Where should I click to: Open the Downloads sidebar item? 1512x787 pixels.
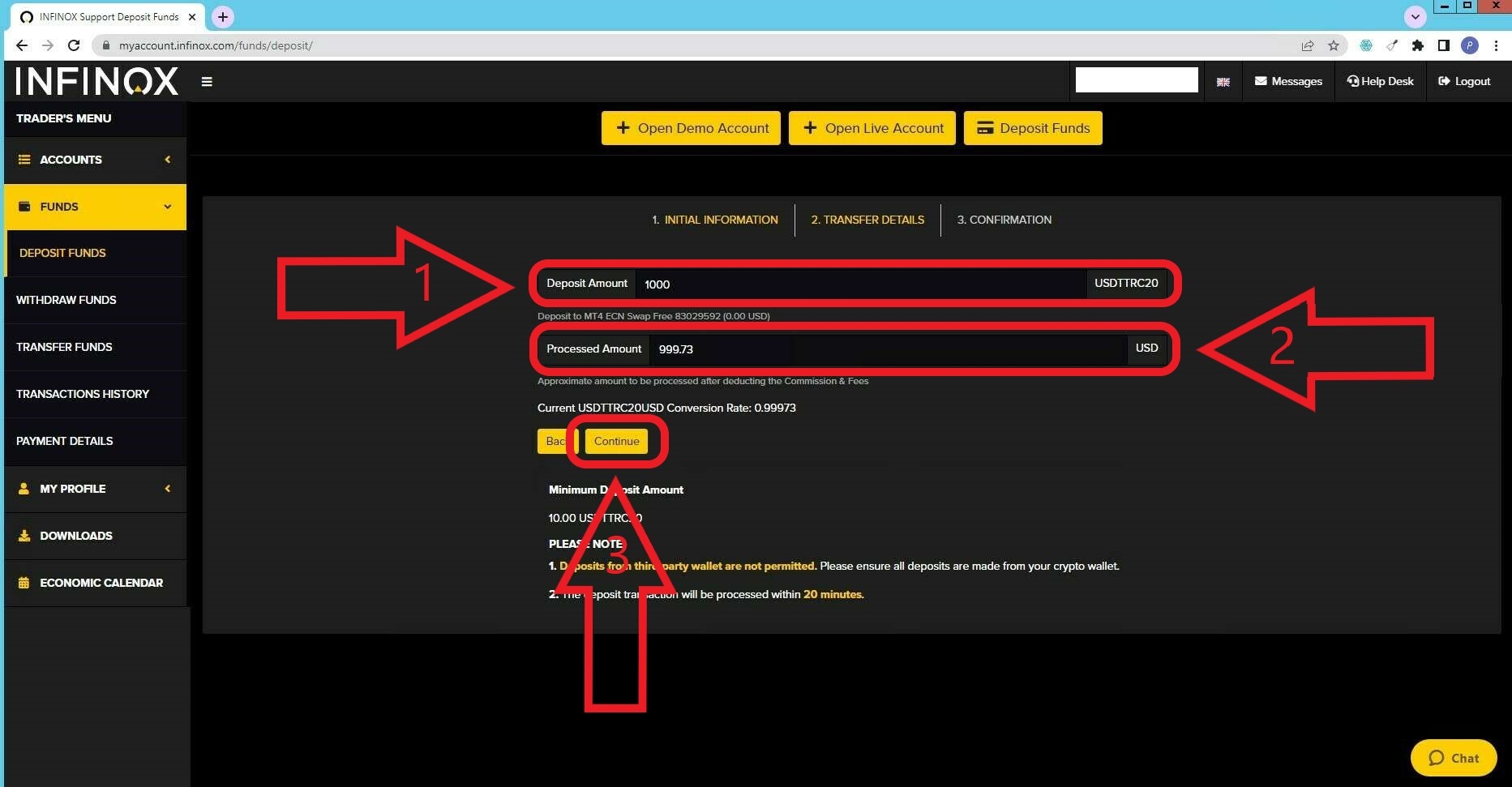95,536
